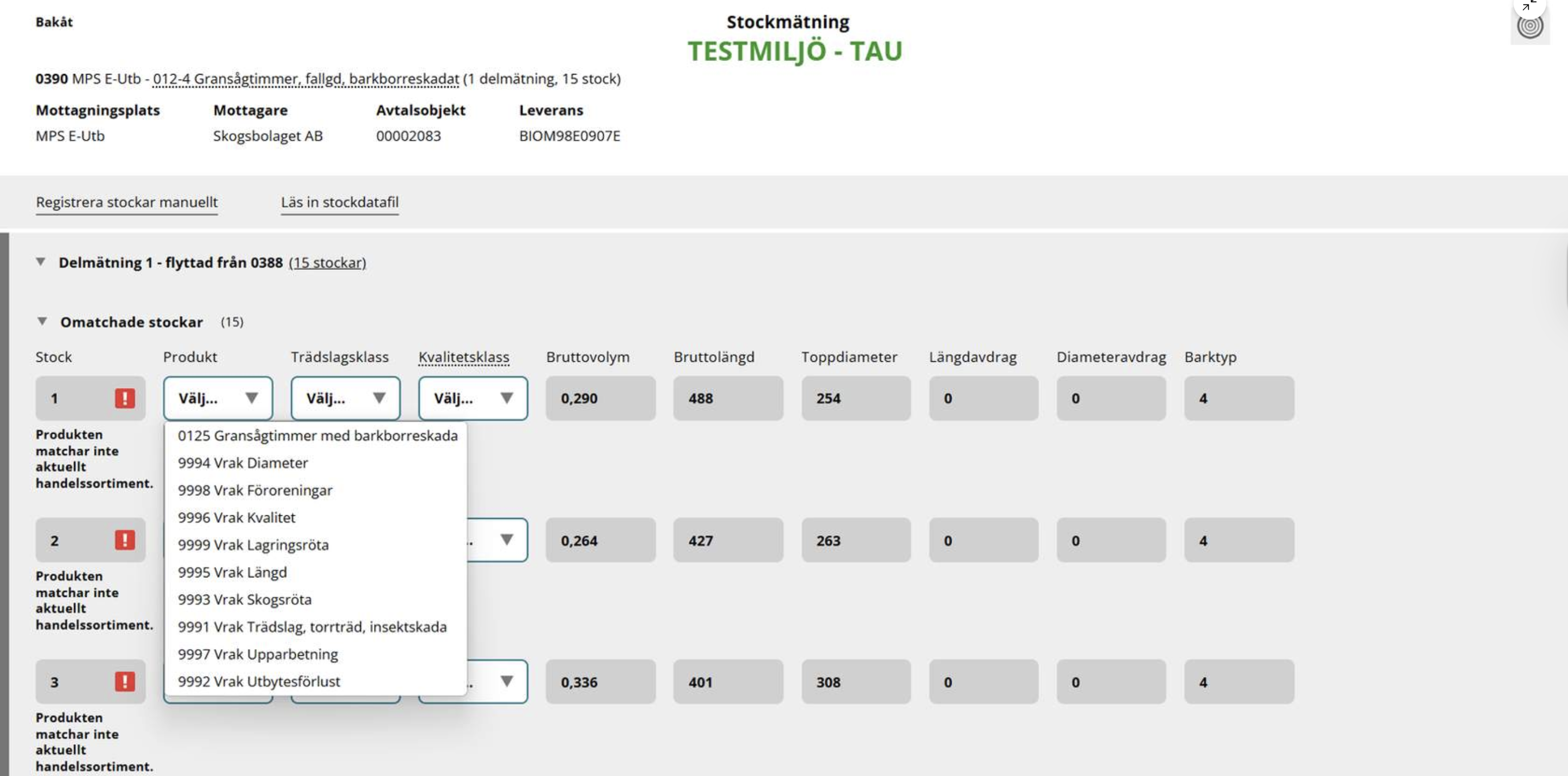This screenshot has width=1568, height=776.
Task: Click the Delmätning 1 - flyttad från 0388 heading
Action: coord(170,262)
